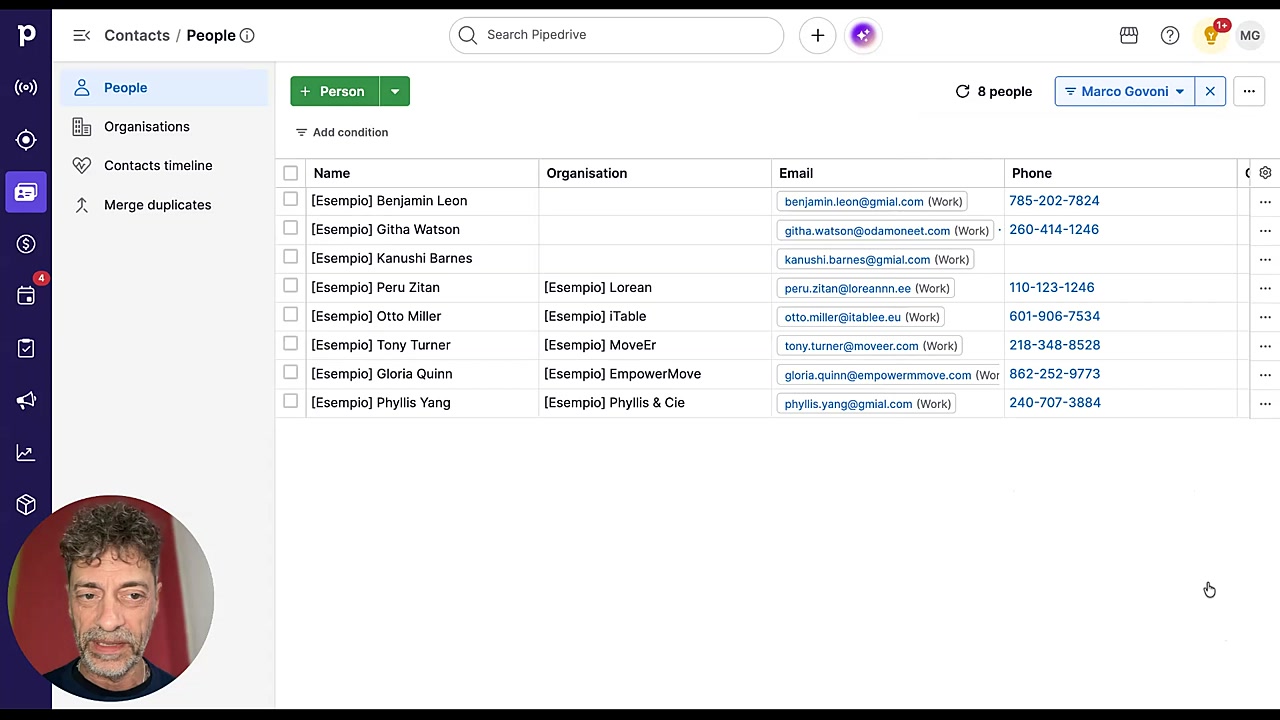Open the help question mark icon
The height and width of the screenshot is (720, 1280).
(1170, 35)
